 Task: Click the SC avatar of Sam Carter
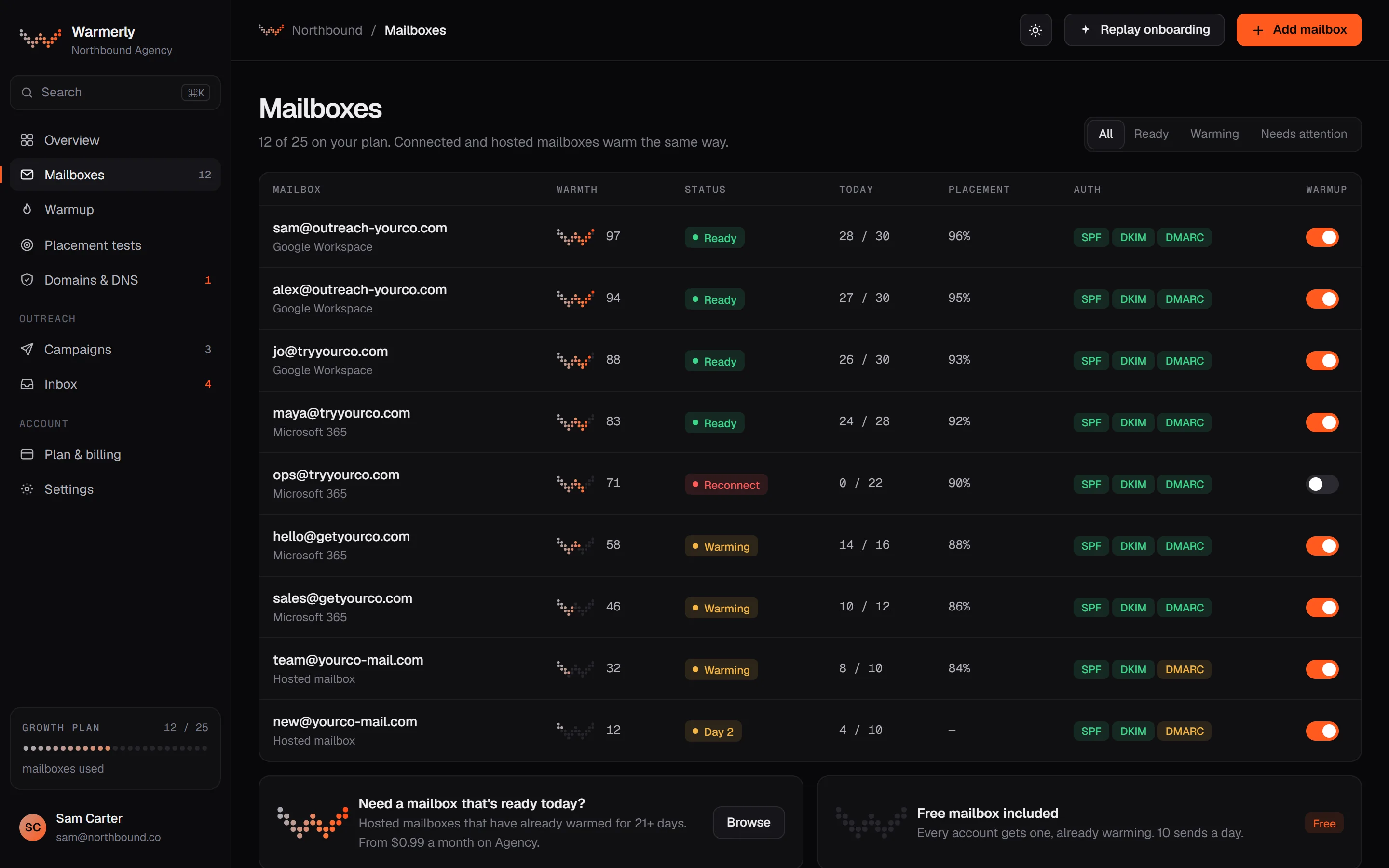[33, 827]
